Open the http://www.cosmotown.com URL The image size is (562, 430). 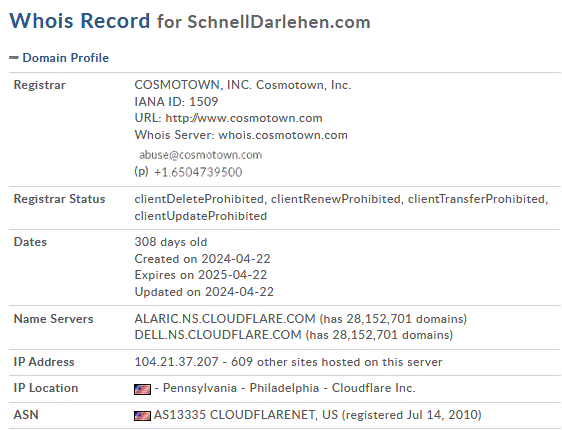tap(244, 118)
